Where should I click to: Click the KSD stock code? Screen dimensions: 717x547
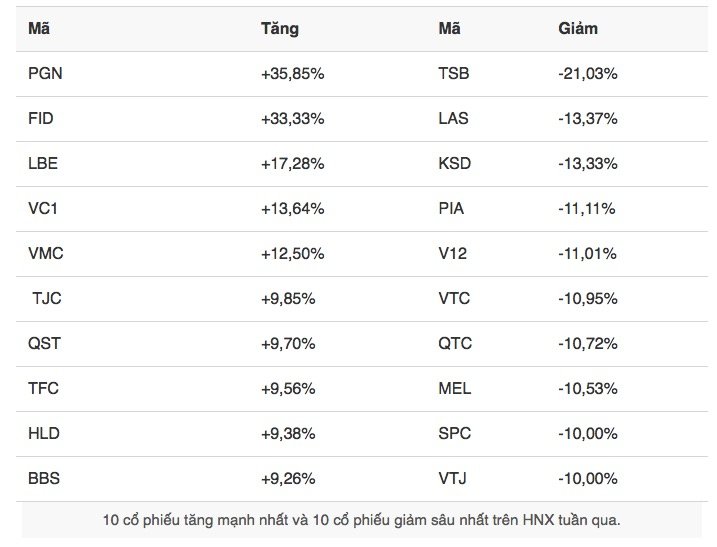coord(455,164)
